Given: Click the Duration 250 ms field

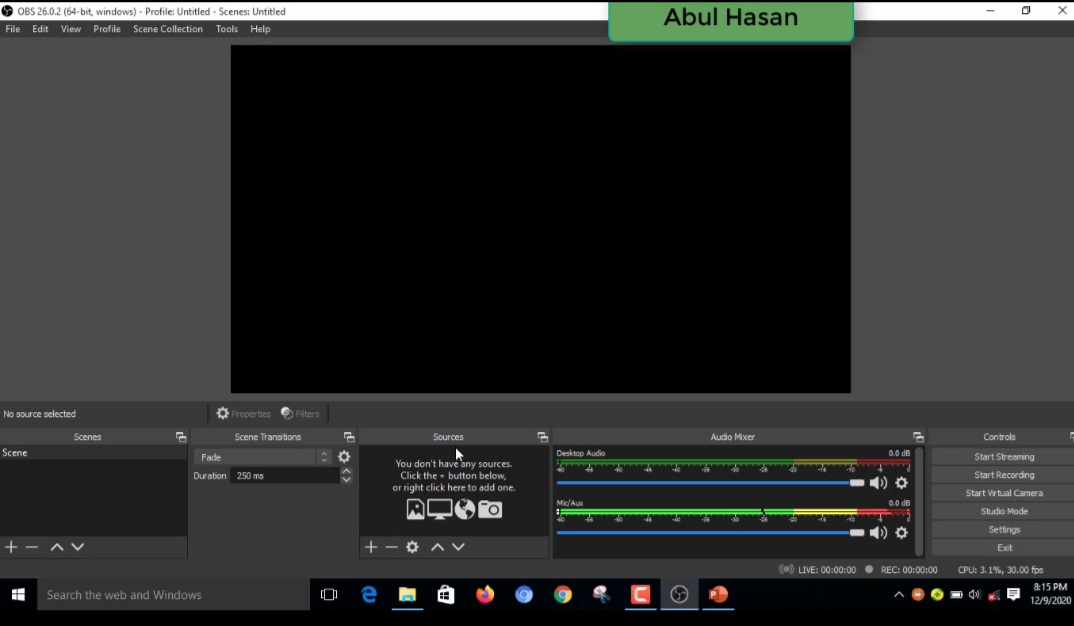Looking at the screenshot, I should tap(284, 475).
